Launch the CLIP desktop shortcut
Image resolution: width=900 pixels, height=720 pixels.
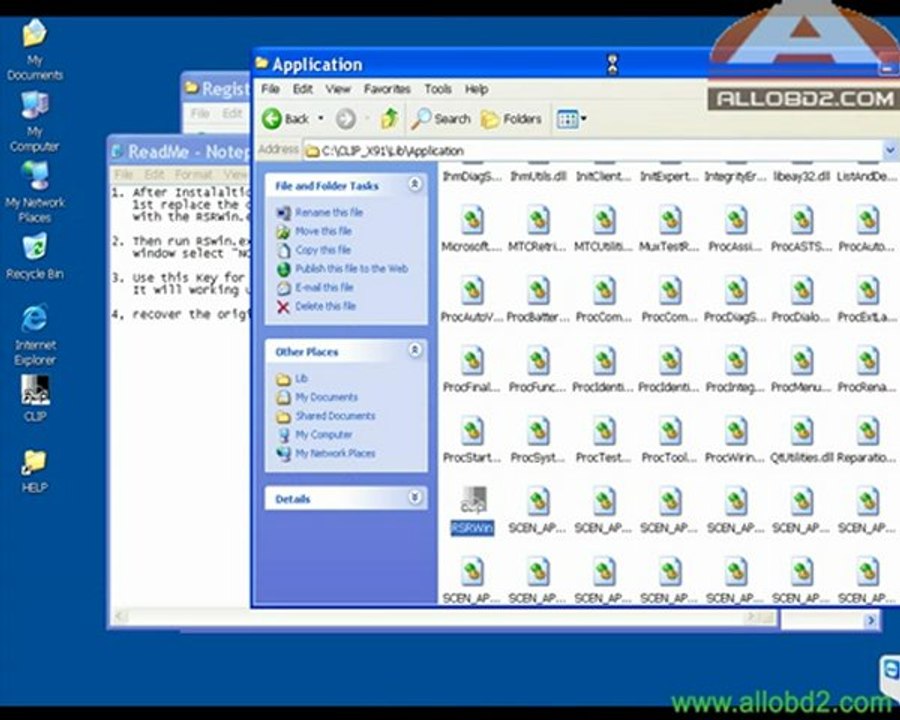[34, 398]
